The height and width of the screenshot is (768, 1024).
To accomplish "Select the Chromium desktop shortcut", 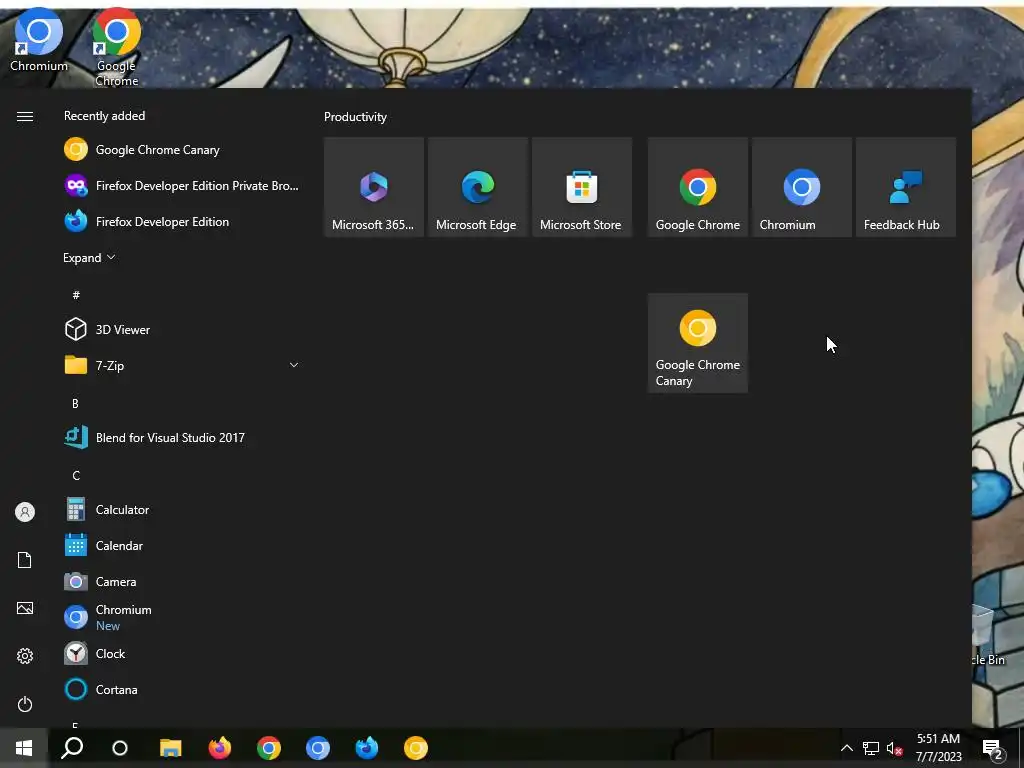I will tap(39, 40).
